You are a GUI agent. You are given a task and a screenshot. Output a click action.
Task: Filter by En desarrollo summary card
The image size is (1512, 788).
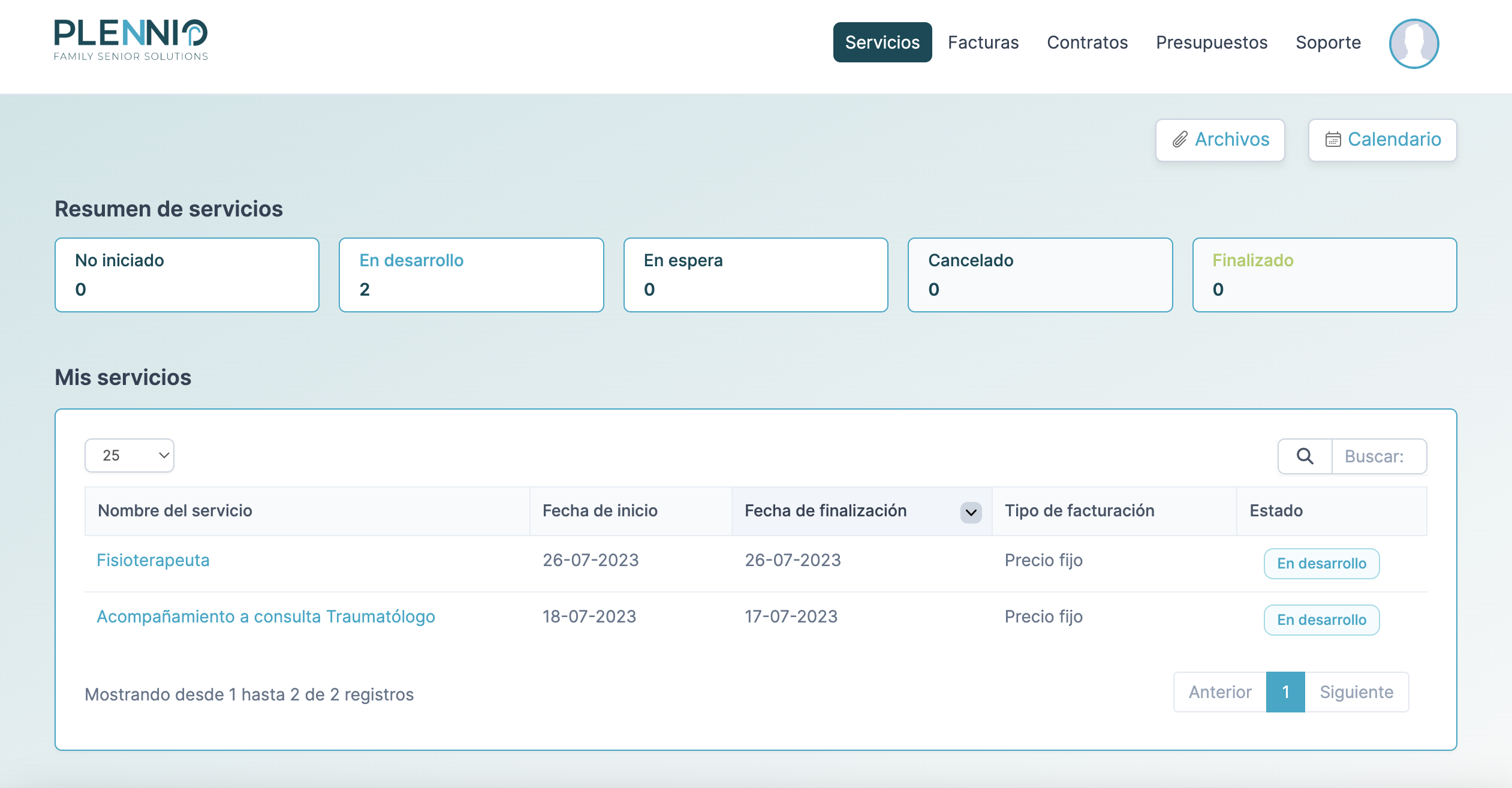[x=471, y=275]
